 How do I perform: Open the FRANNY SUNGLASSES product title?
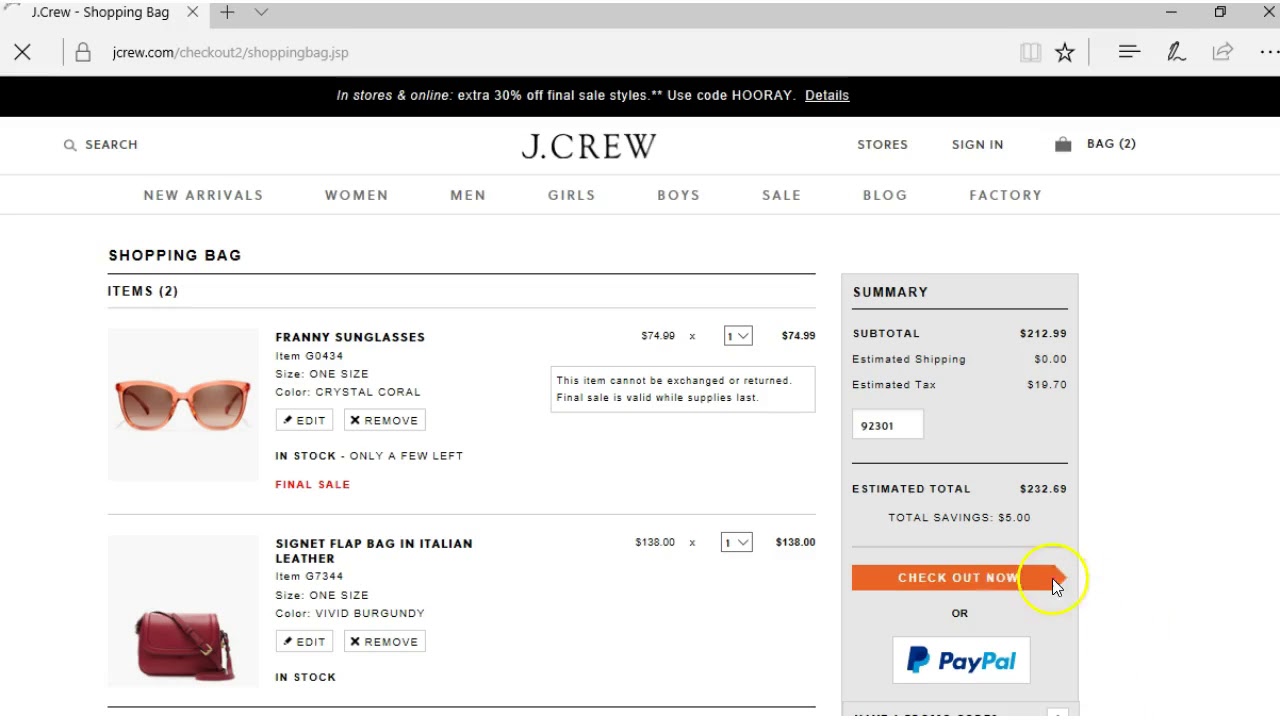(x=350, y=337)
